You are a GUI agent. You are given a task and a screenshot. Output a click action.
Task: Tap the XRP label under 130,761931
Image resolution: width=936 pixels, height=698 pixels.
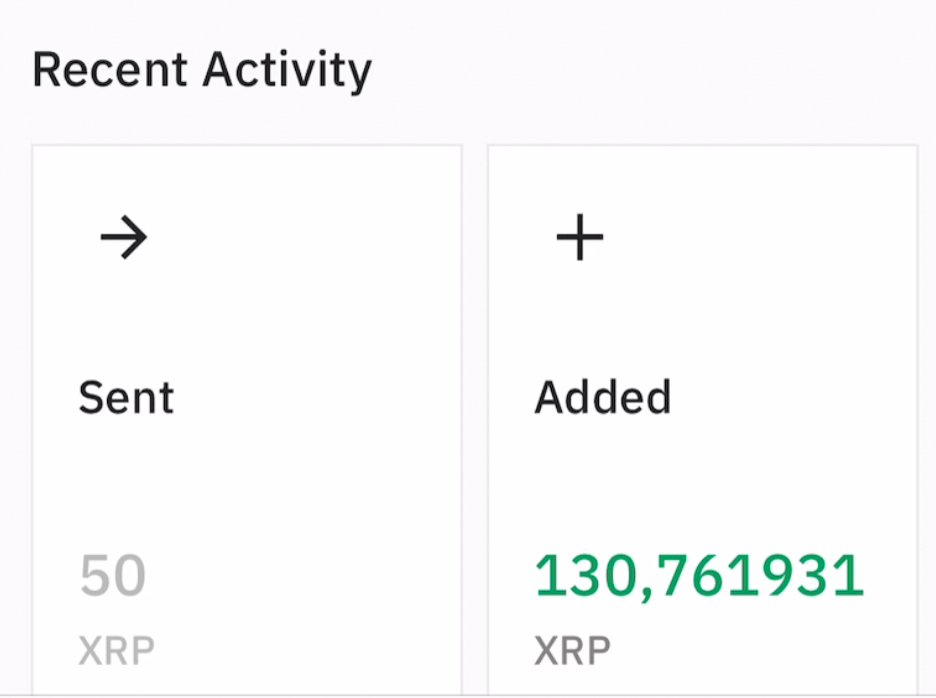pos(572,651)
